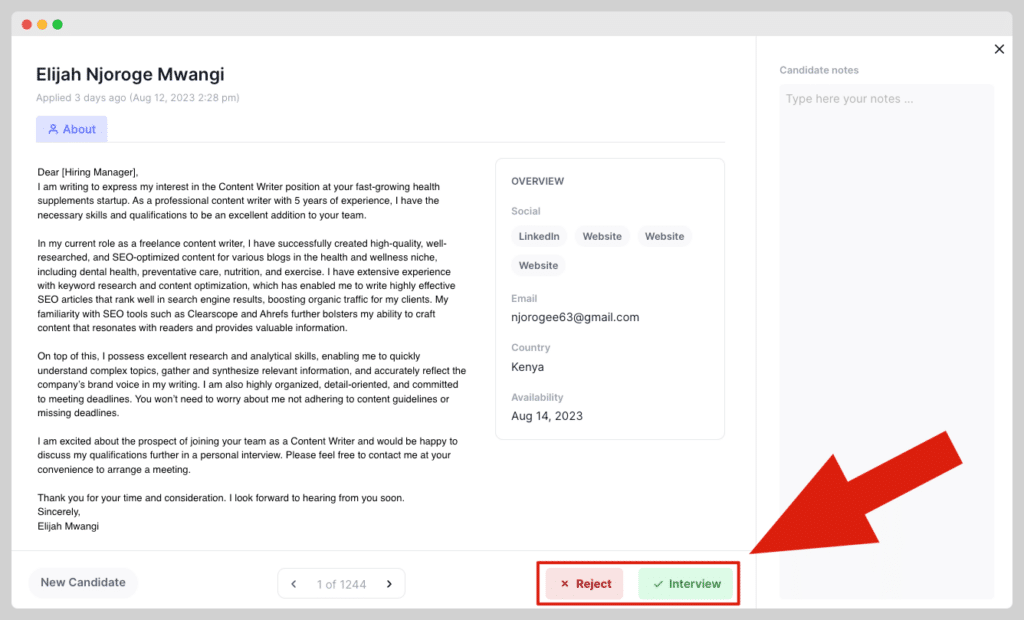This screenshot has width=1024, height=620.
Task: Go to previous candidate arrow
Action: click(294, 584)
